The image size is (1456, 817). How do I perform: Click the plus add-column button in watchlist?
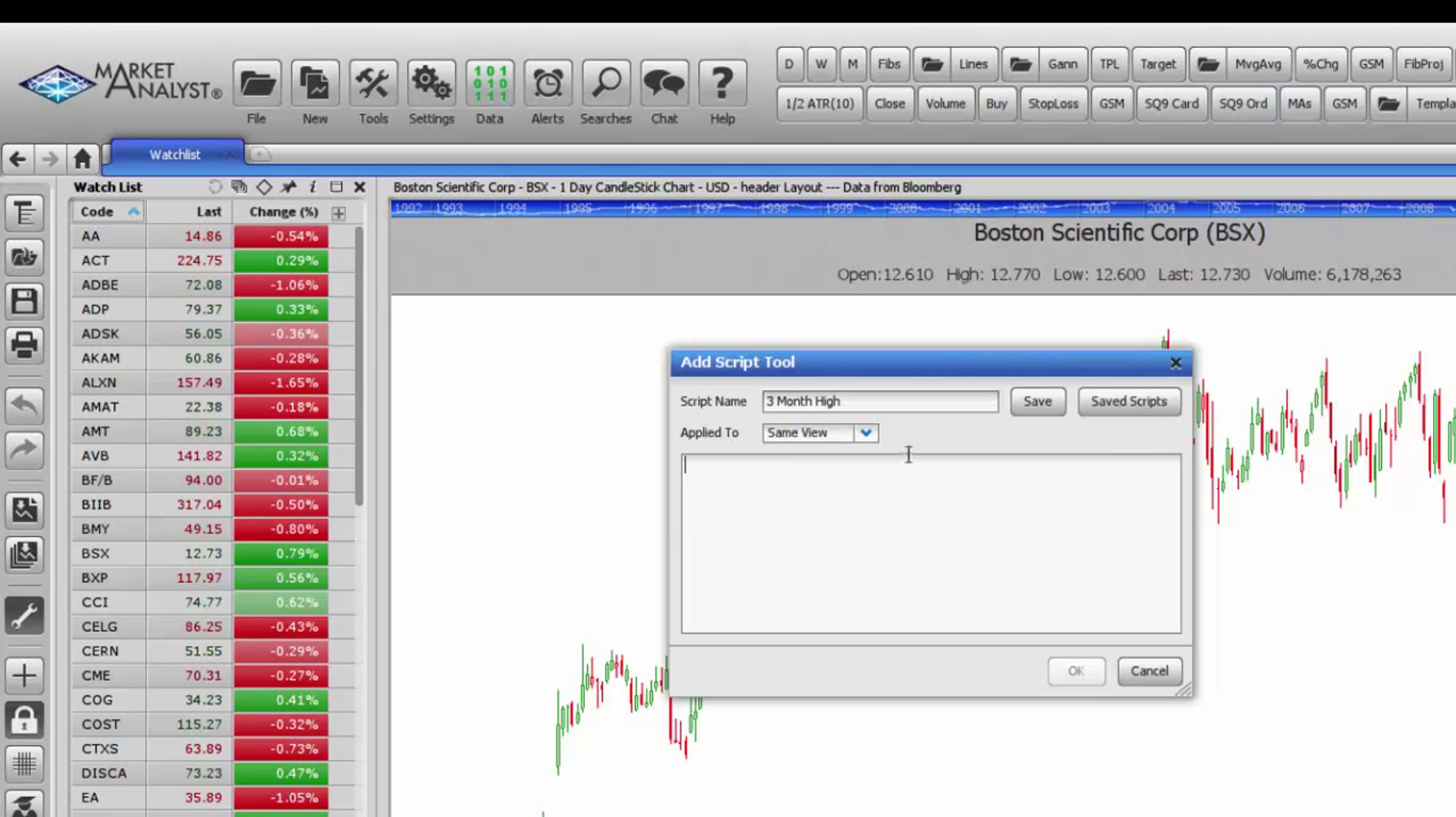coord(339,213)
